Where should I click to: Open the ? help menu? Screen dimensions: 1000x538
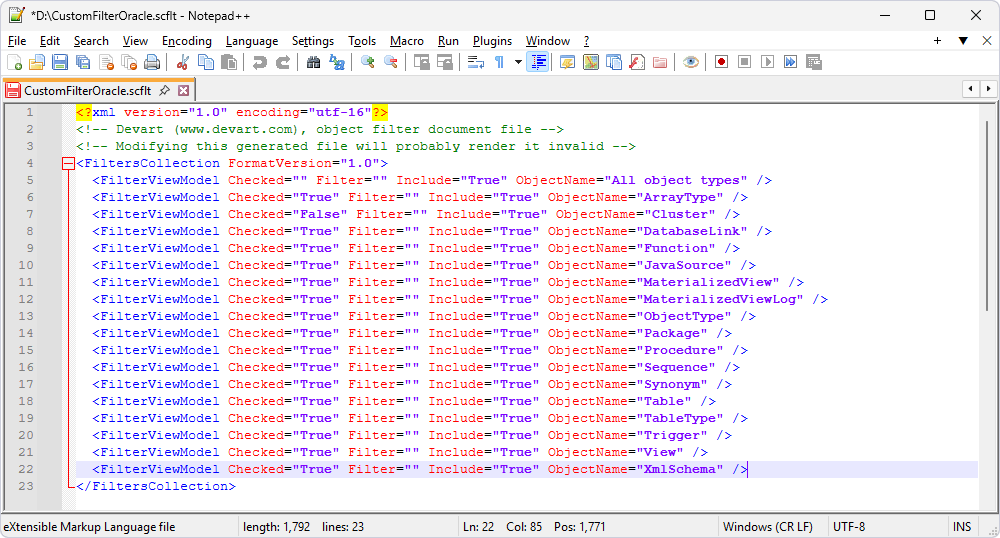coord(587,41)
